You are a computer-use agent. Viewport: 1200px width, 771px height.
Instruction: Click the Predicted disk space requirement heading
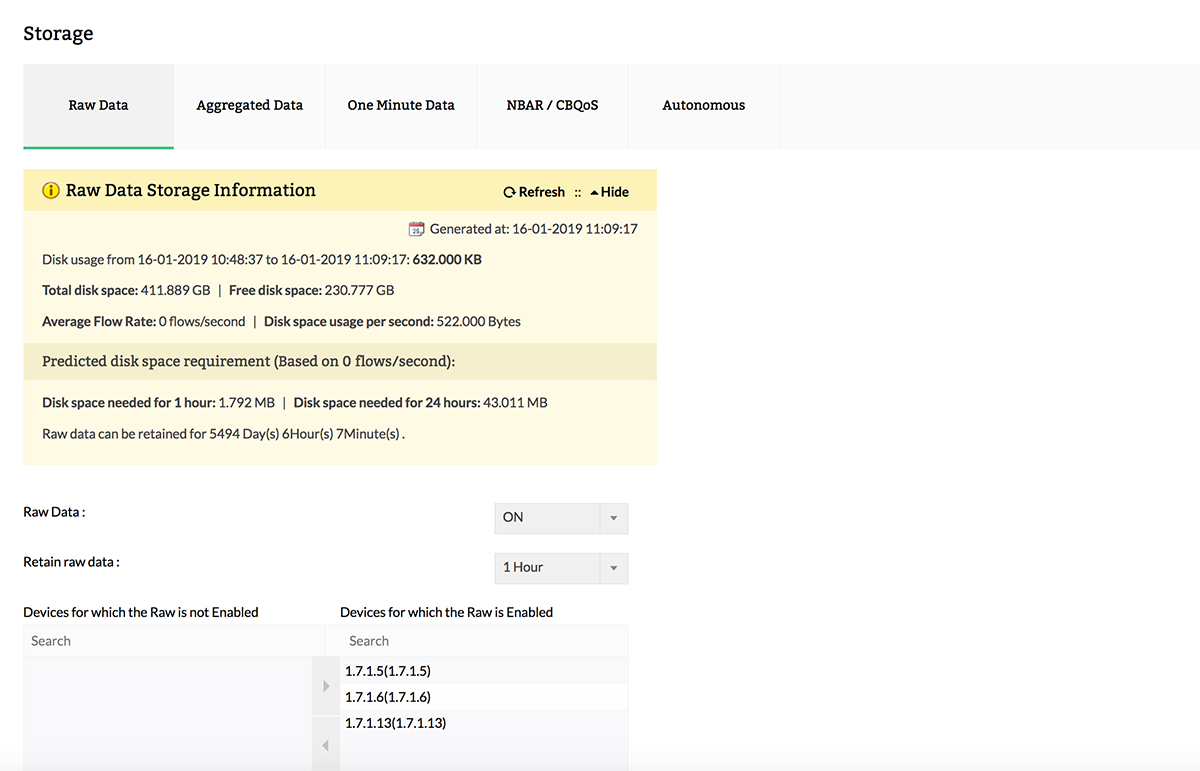tap(249, 361)
